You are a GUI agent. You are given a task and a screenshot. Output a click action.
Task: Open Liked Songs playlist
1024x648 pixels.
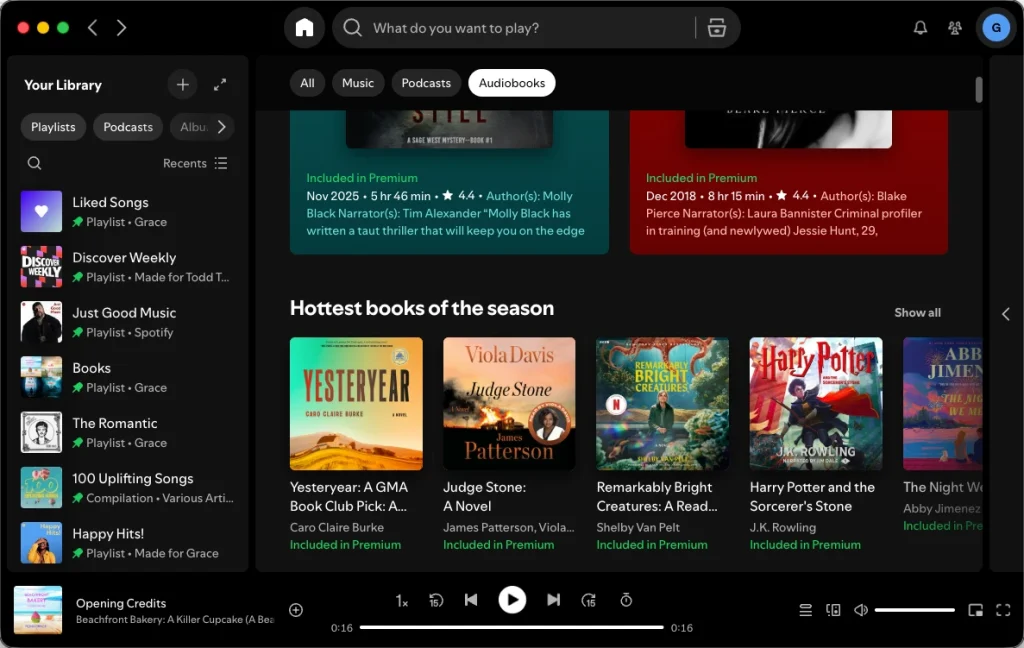point(127,212)
